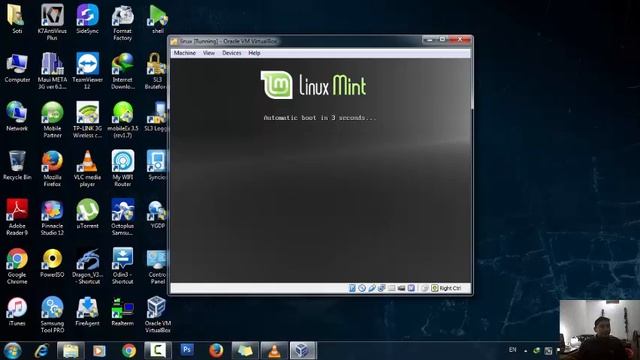Screen dimensions: 640x360
Task: Click the EN language indicator in tray
Action: 513,350
